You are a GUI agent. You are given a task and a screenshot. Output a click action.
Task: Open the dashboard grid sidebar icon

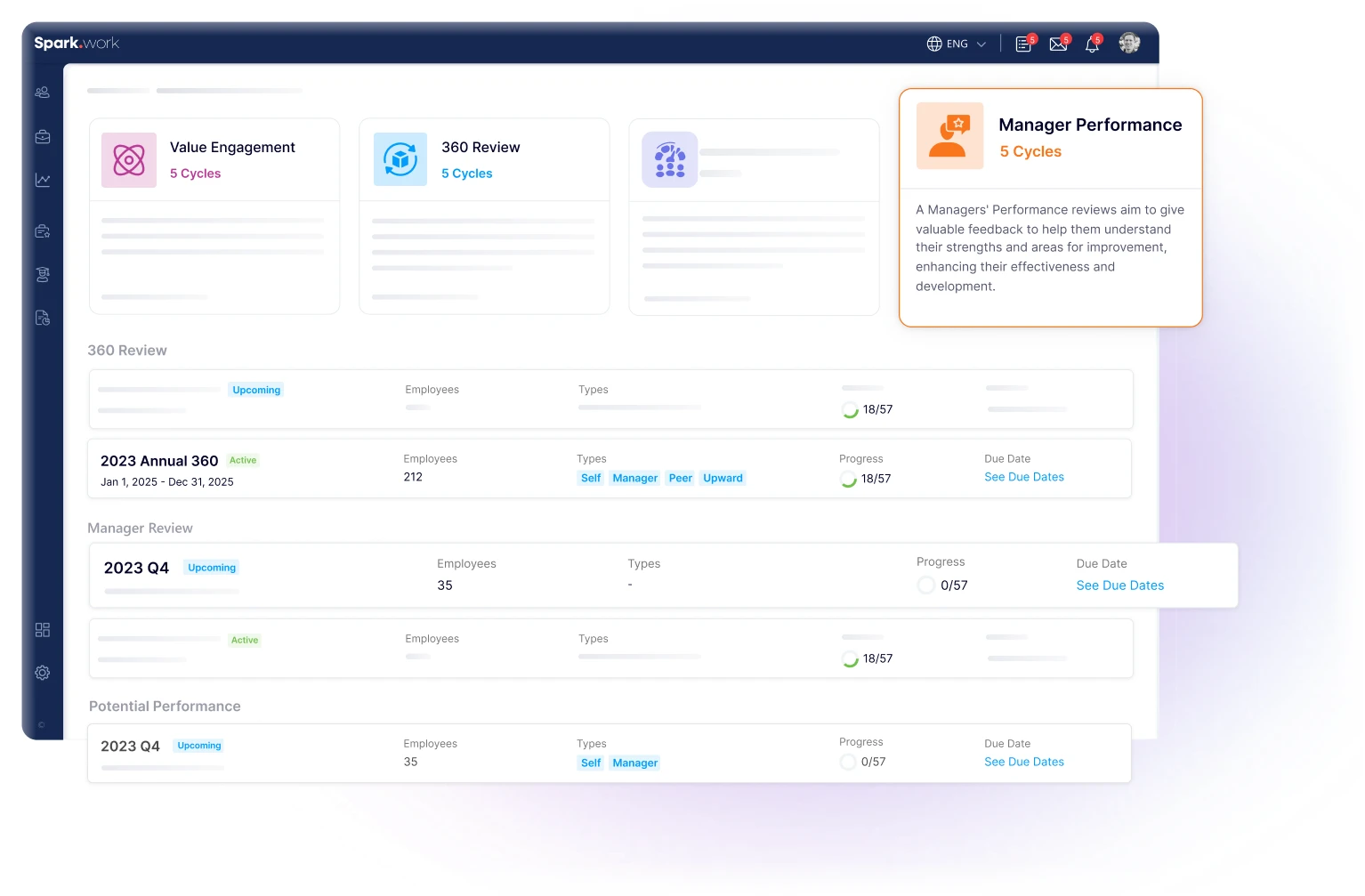42,630
